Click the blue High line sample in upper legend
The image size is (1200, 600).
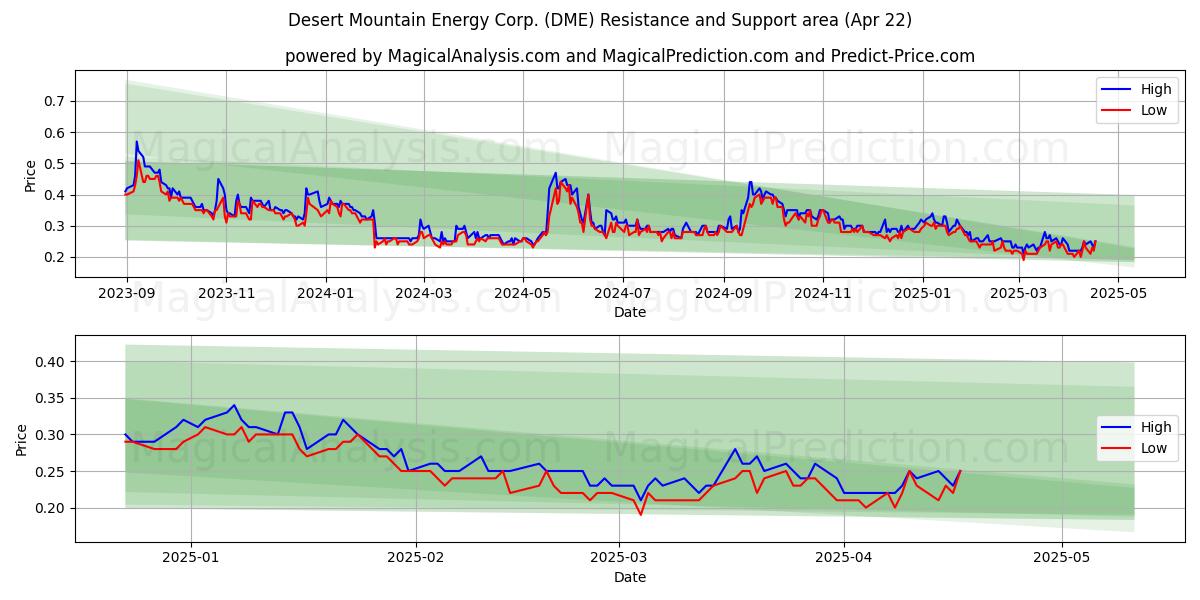point(1118,90)
